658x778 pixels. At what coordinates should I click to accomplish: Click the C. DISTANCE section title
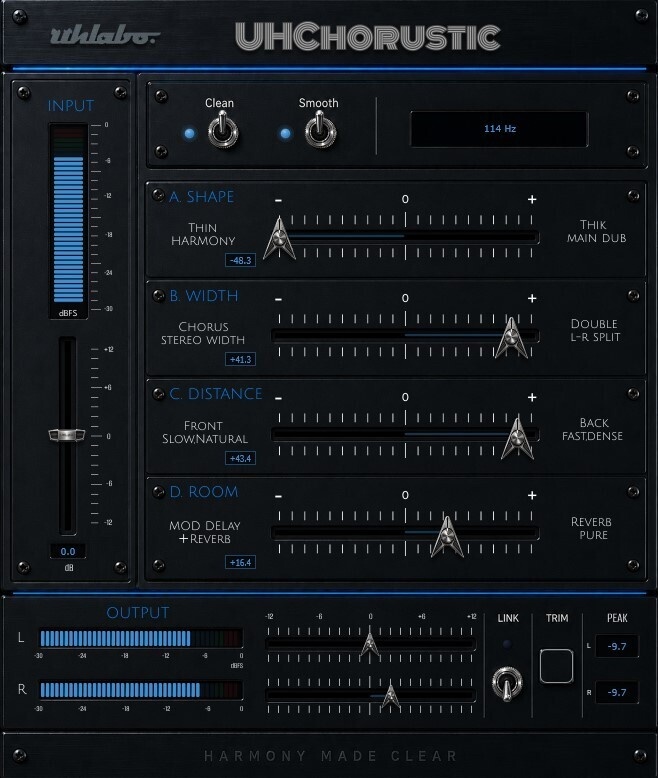[216, 394]
